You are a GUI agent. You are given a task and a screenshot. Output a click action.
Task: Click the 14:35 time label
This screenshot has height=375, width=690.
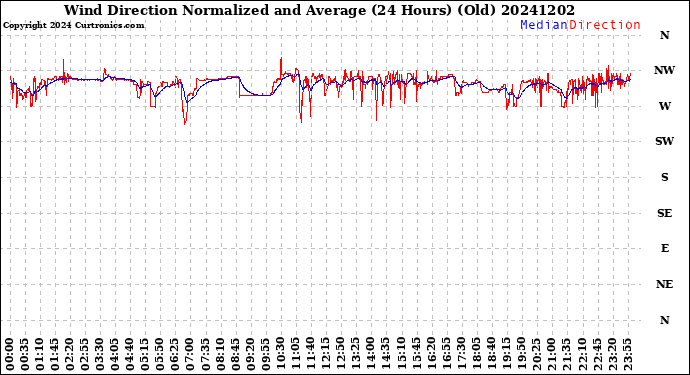tap(386, 355)
